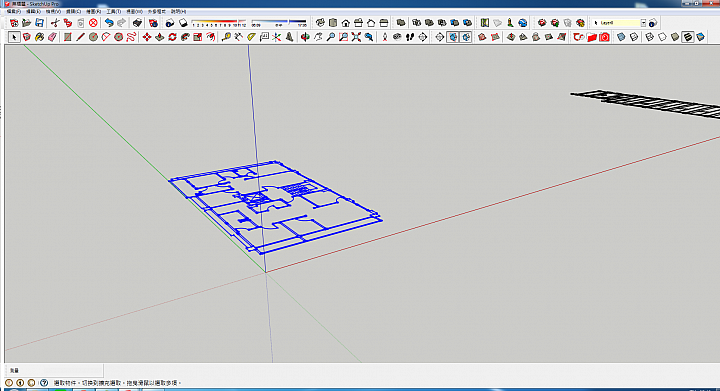Switch to Top standard view
Image resolution: width=720 pixels, height=391 pixels.
pos(333,22)
